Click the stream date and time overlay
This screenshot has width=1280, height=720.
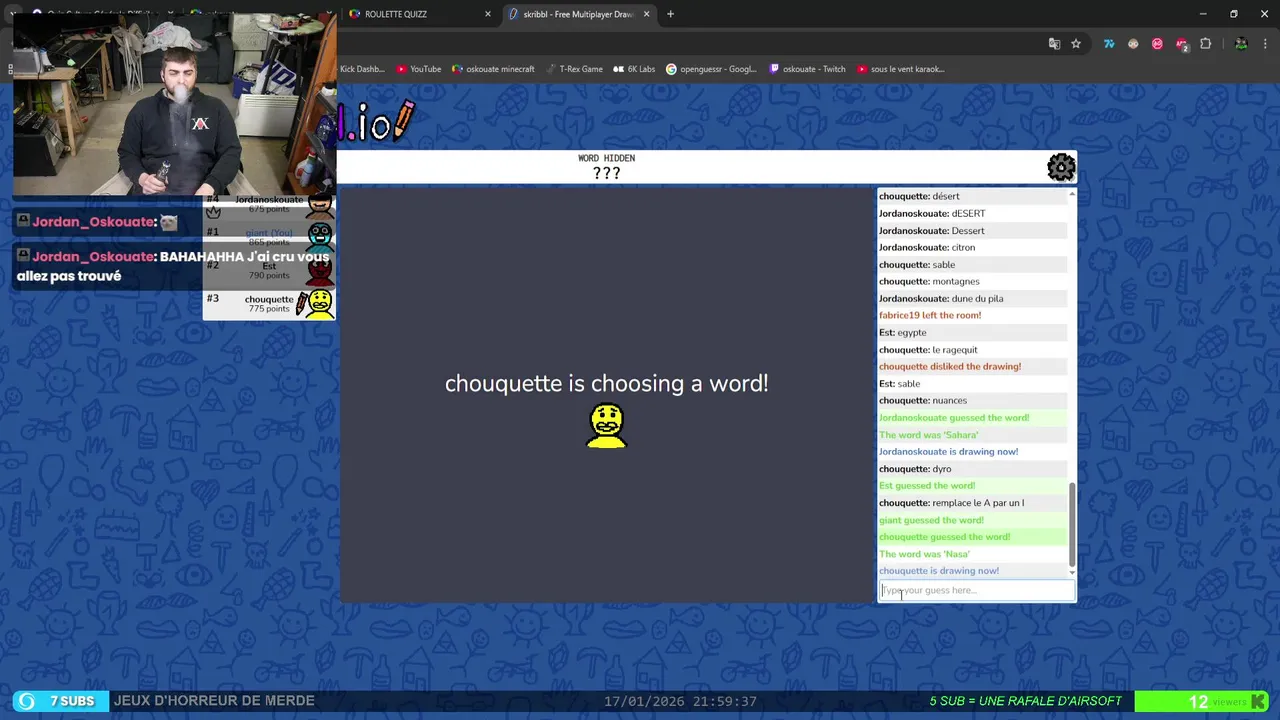click(x=680, y=702)
